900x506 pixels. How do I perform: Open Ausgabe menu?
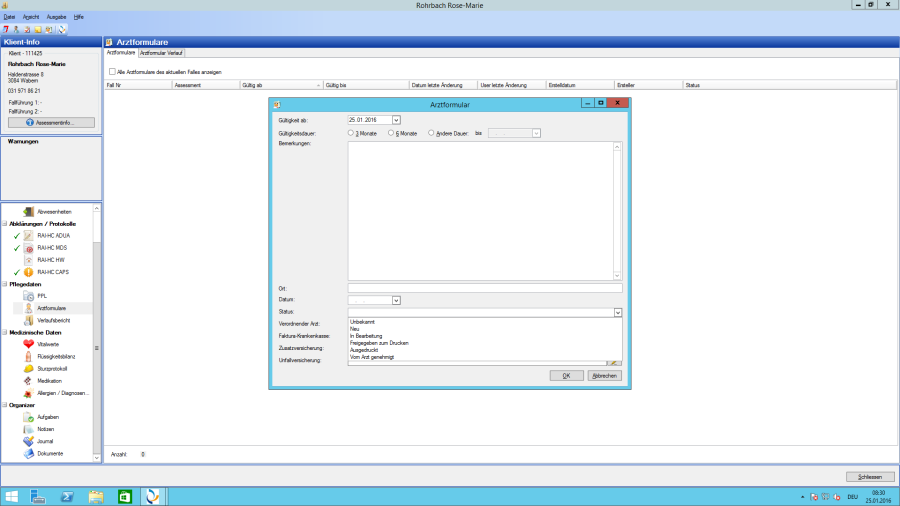56,17
